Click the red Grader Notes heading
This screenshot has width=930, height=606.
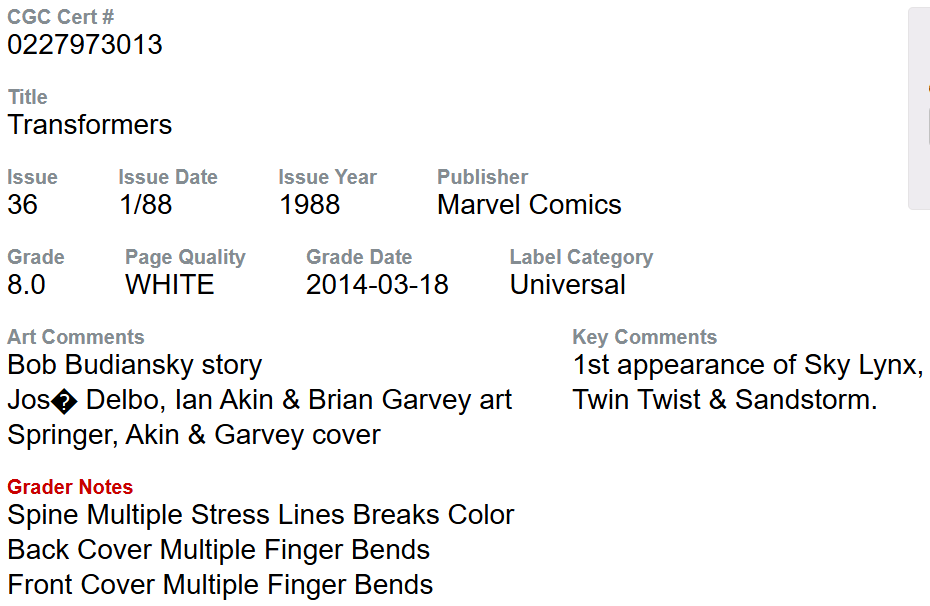coord(70,487)
